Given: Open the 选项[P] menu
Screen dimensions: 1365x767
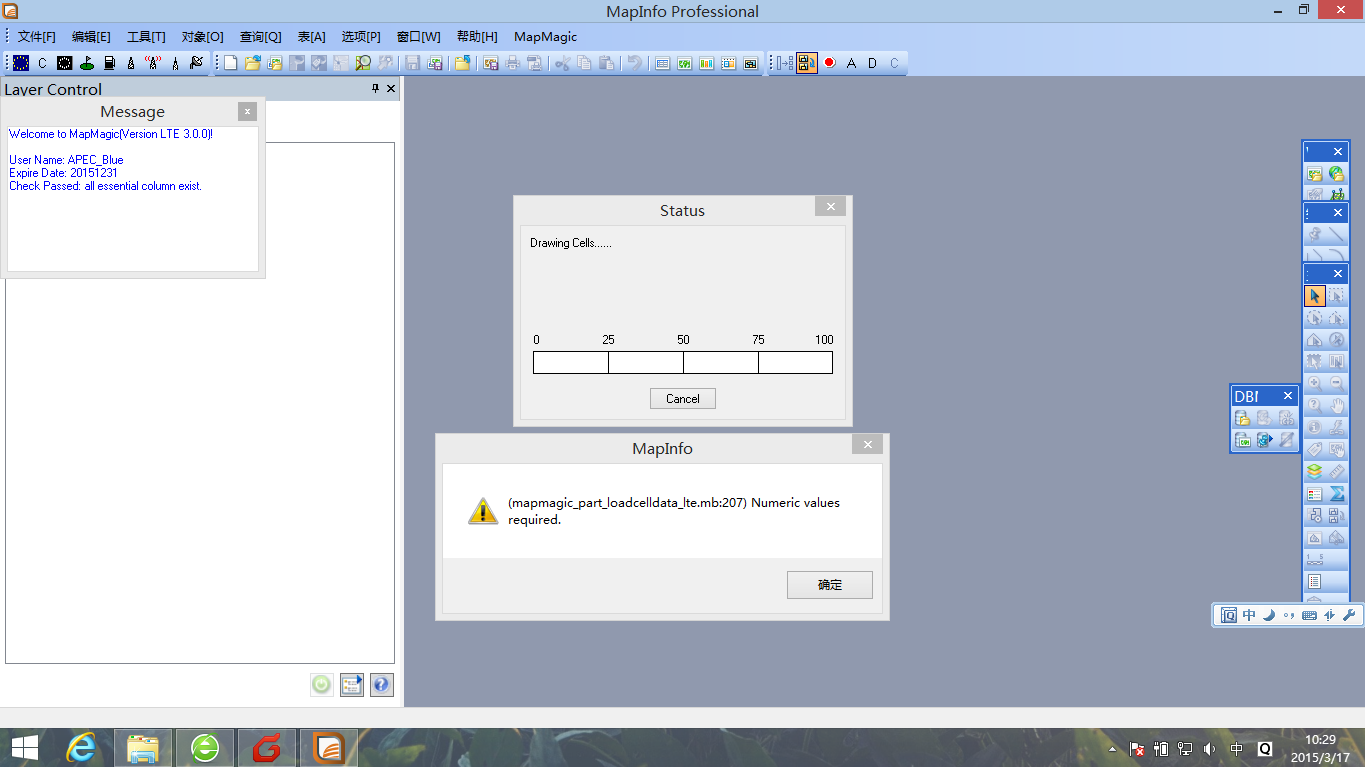Looking at the screenshot, I should pyautogui.click(x=361, y=37).
